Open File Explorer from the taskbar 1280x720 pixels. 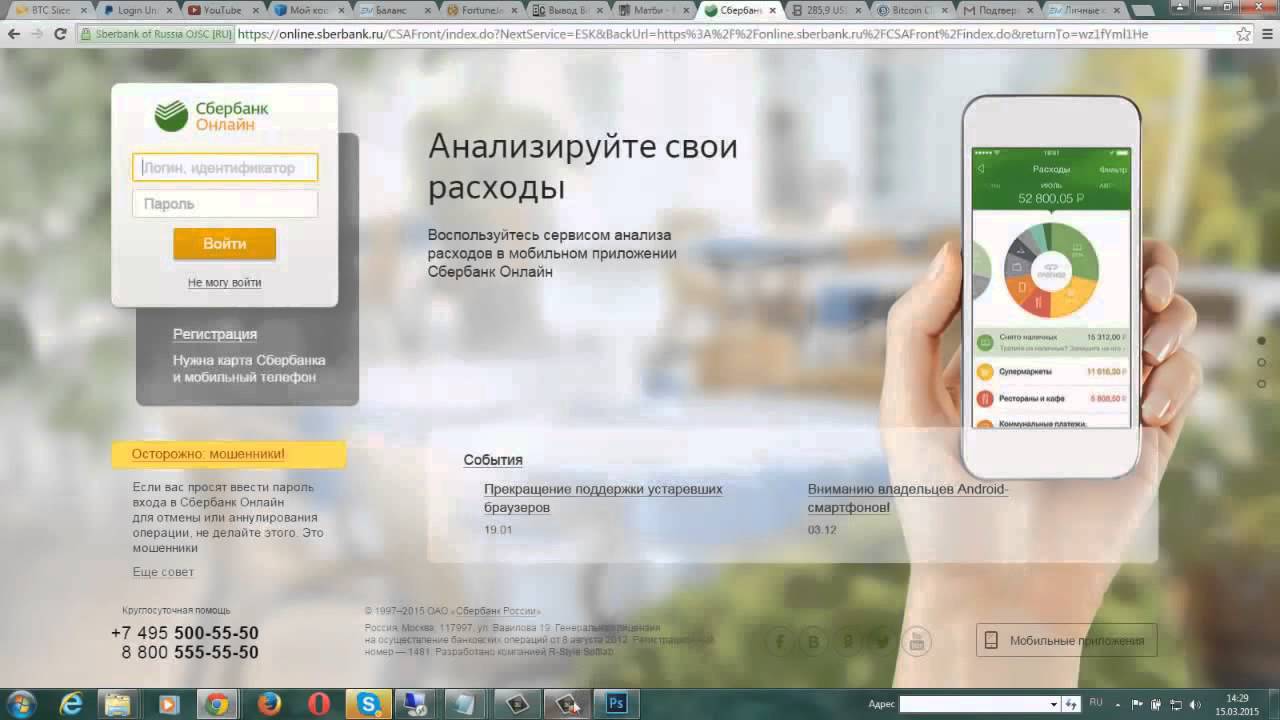[x=118, y=704]
